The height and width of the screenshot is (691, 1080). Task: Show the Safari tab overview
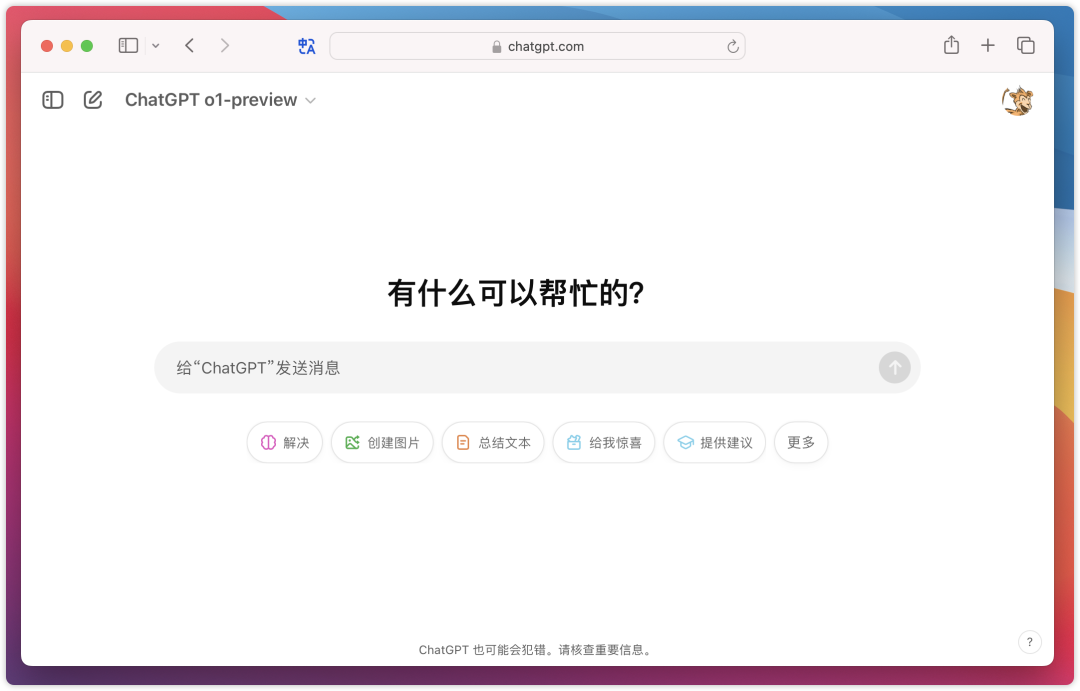[x=1026, y=45]
